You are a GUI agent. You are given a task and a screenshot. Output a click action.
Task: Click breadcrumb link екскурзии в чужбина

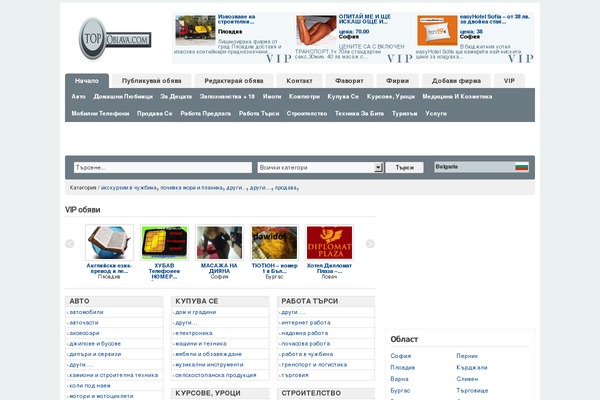129,188
